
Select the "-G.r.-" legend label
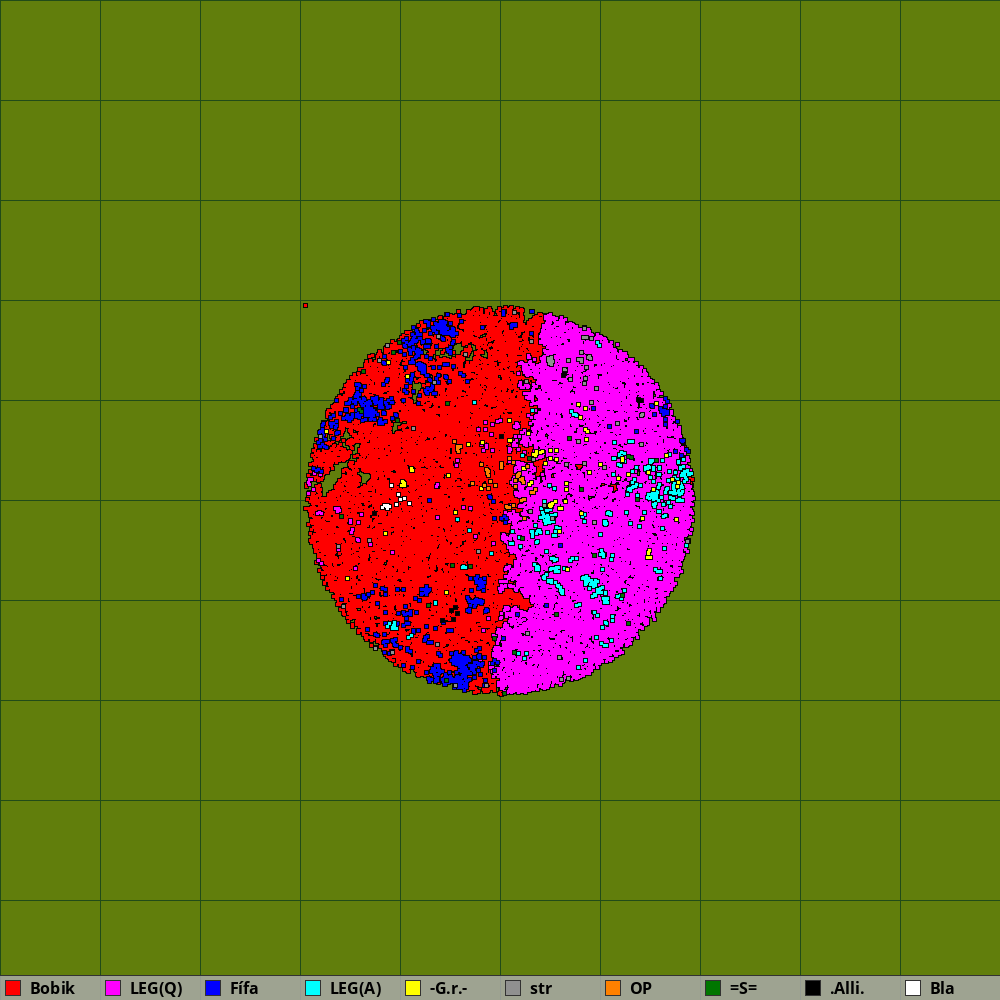pyautogui.click(x=448, y=988)
